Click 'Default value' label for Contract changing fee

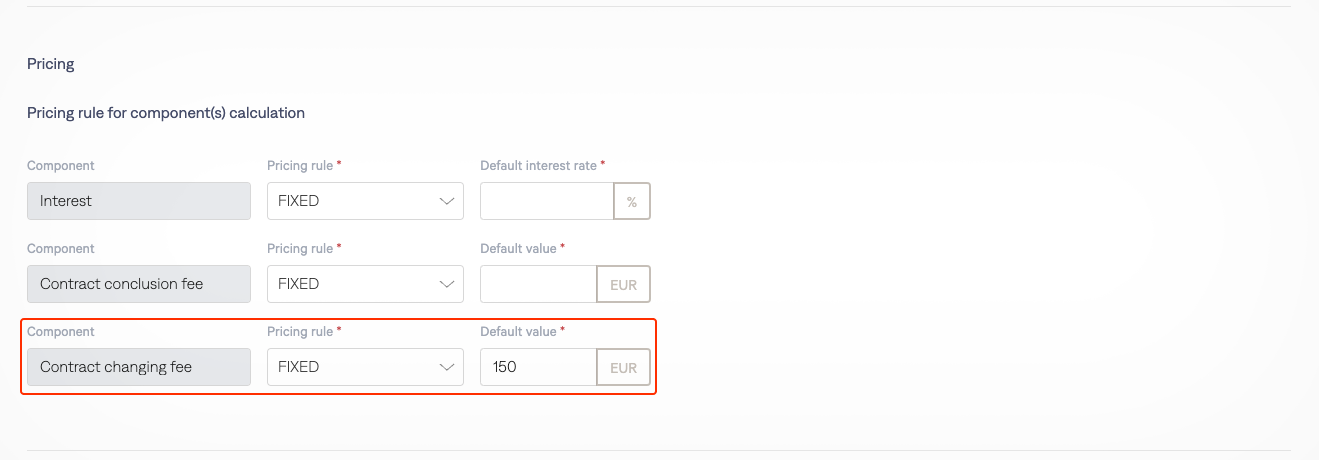point(519,331)
